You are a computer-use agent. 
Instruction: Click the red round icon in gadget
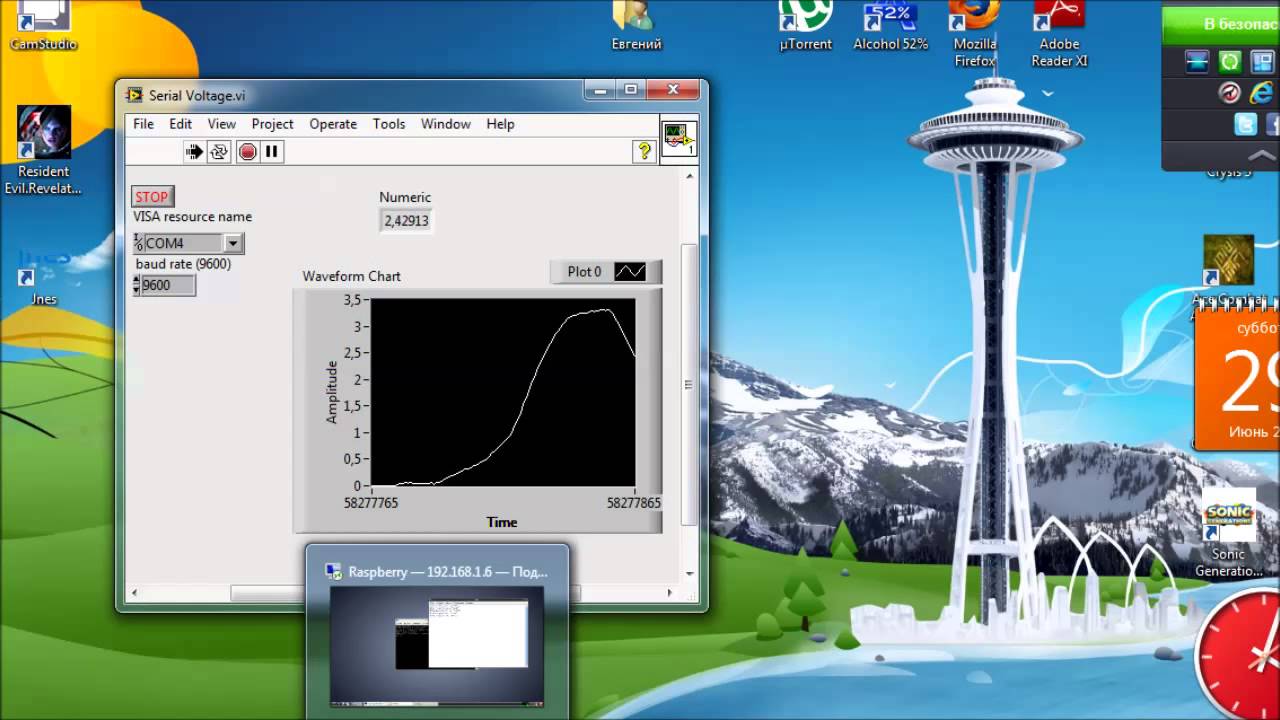coord(1229,93)
